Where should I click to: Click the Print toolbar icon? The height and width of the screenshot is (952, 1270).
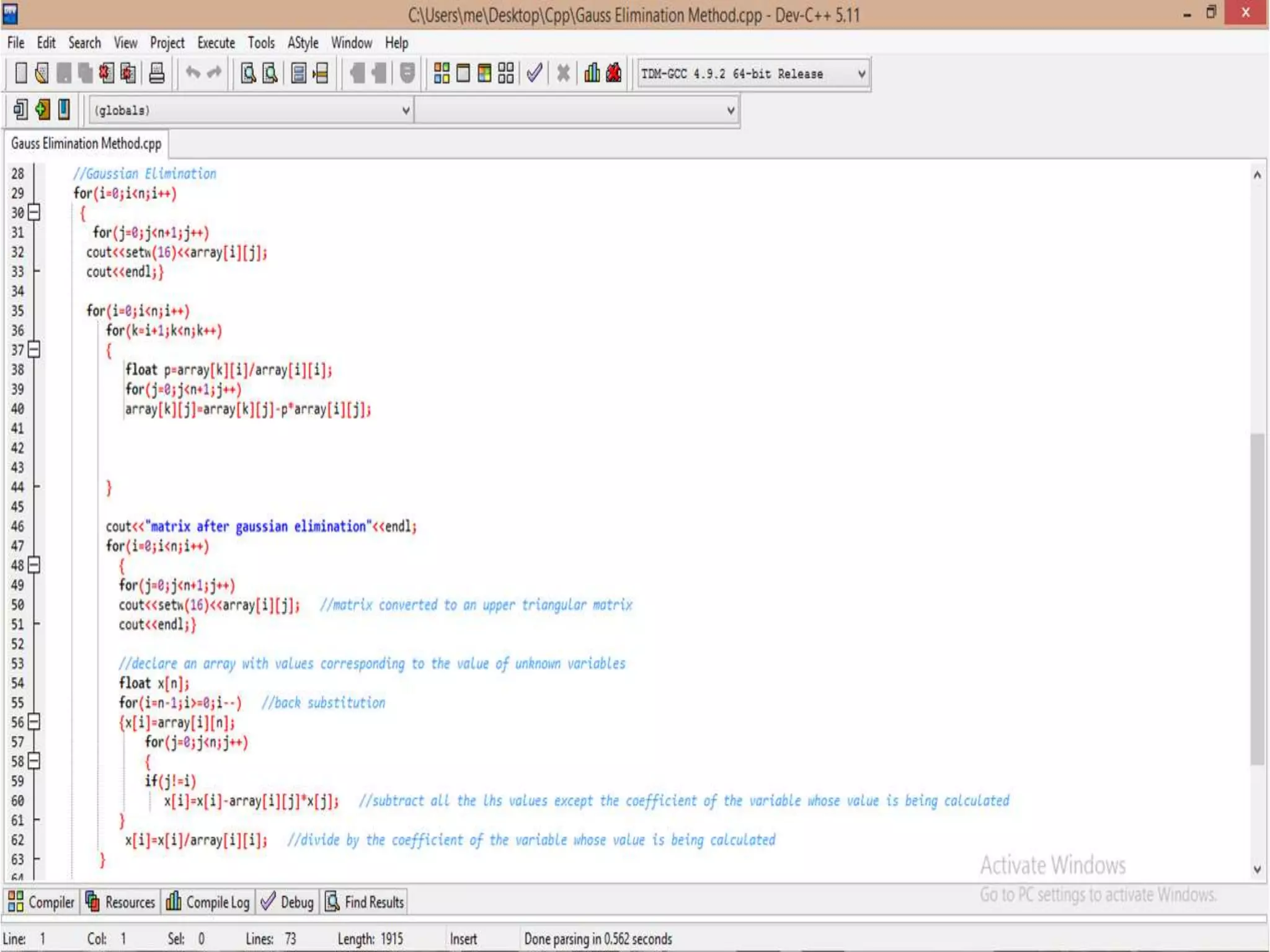coord(157,73)
